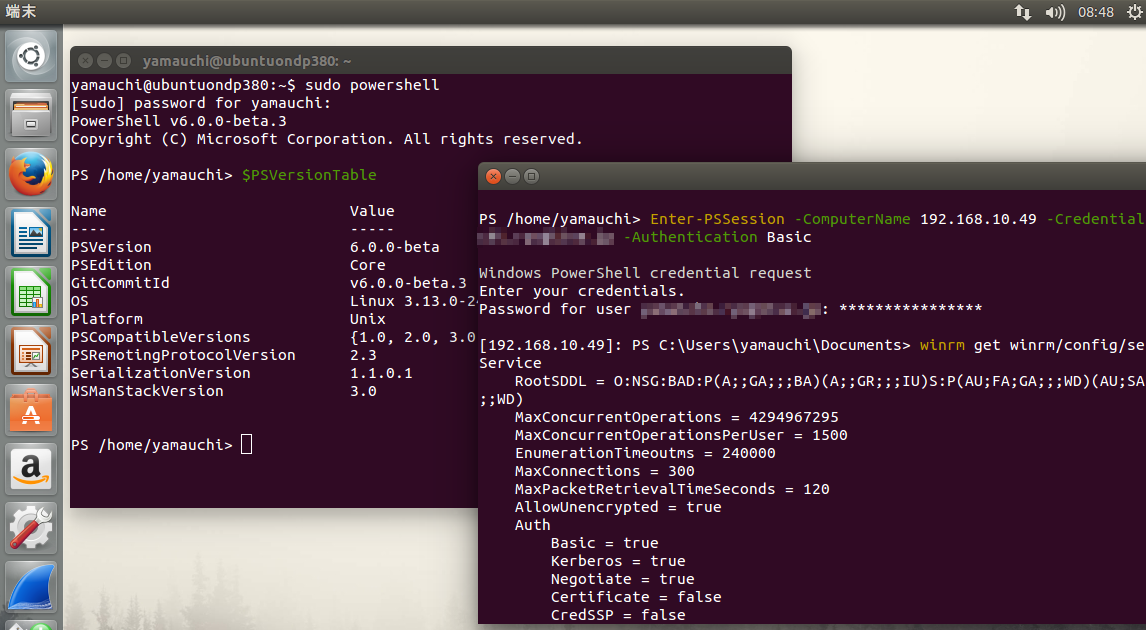Select the '1.1.0.1' value
Viewport: 1146px width, 630px height.
pos(381,373)
